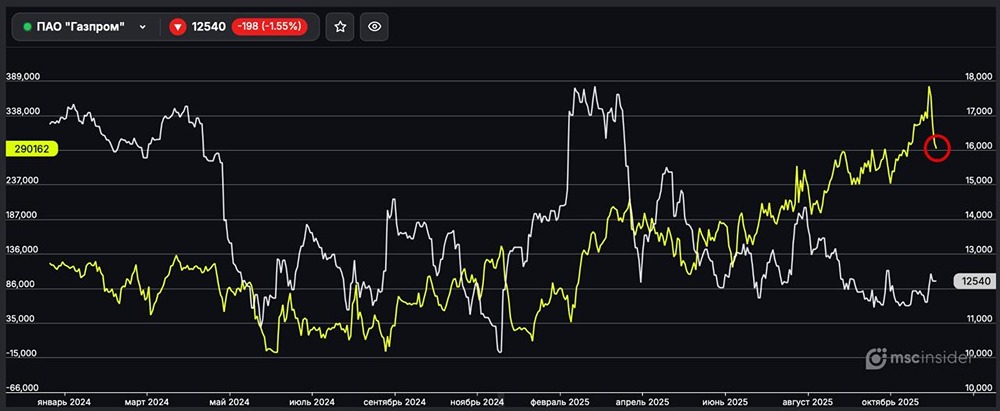Toggle chart visibility with the eye icon
Screen dimensions: 1000x411
pos(375,27)
